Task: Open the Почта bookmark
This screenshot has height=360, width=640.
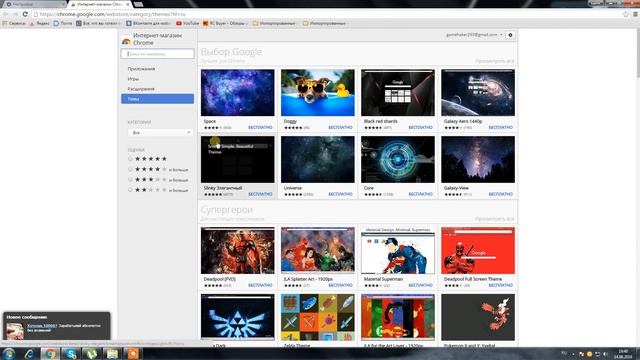Action: coord(63,24)
